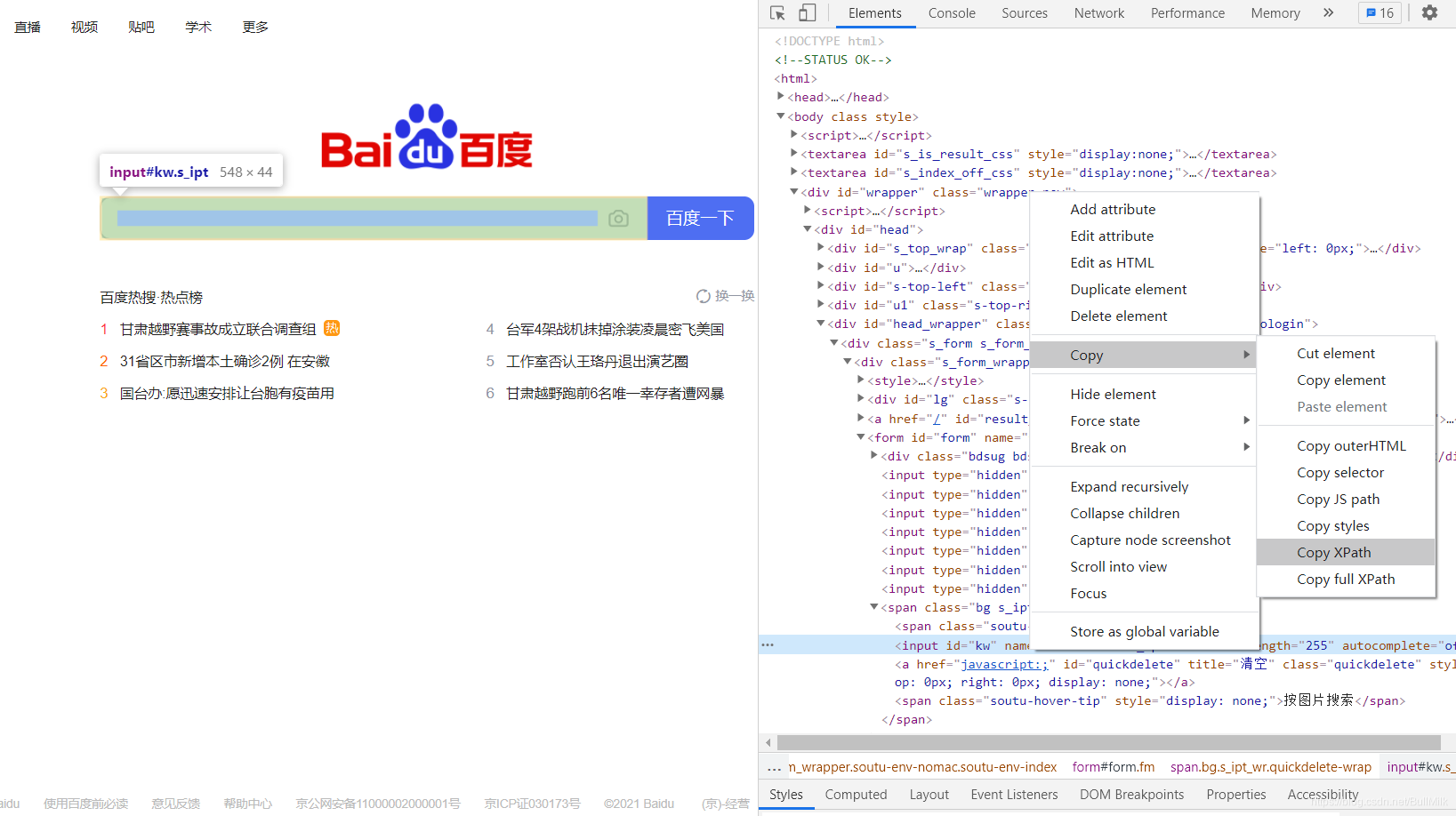Switch to the Sources tab

[x=1025, y=12]
